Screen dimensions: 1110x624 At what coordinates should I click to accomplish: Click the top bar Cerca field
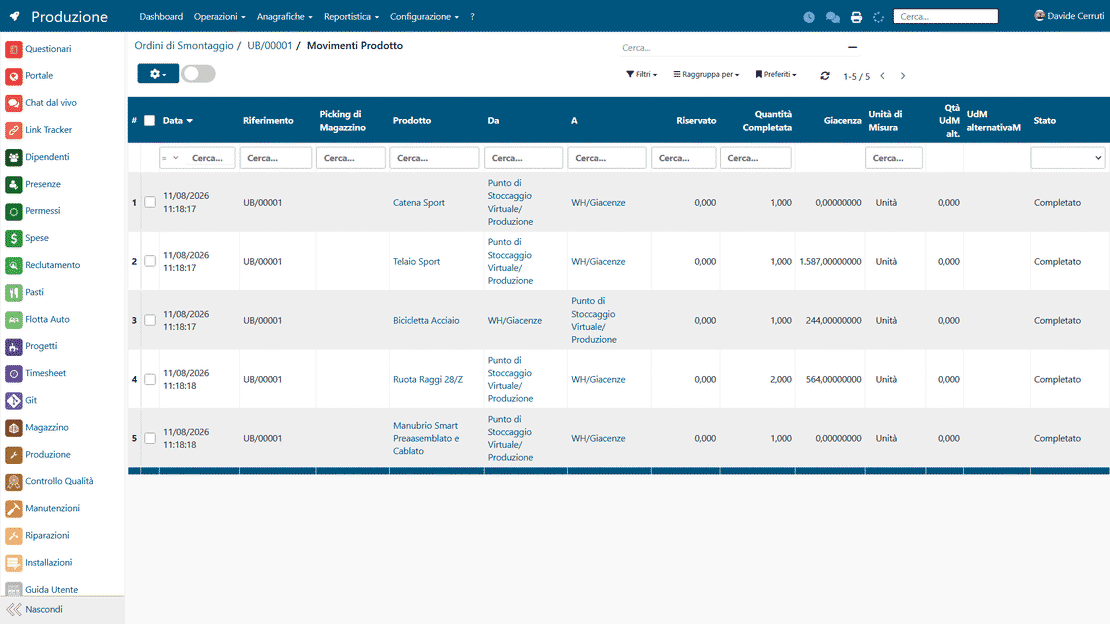(945, 16)
